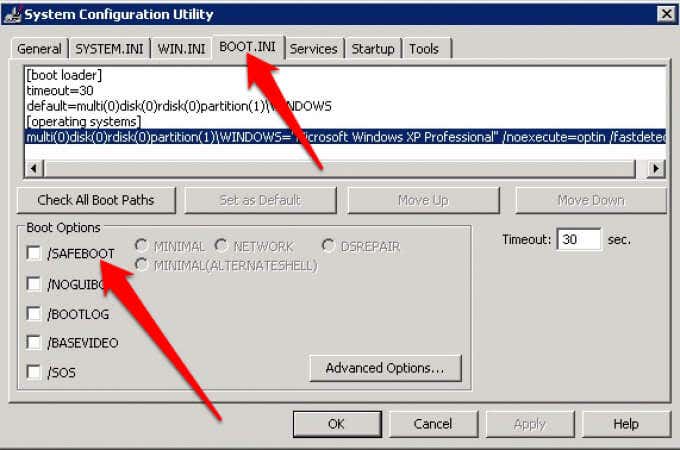680x450 pixels.
Task: Click the OK button
Action: click(337, 424)
